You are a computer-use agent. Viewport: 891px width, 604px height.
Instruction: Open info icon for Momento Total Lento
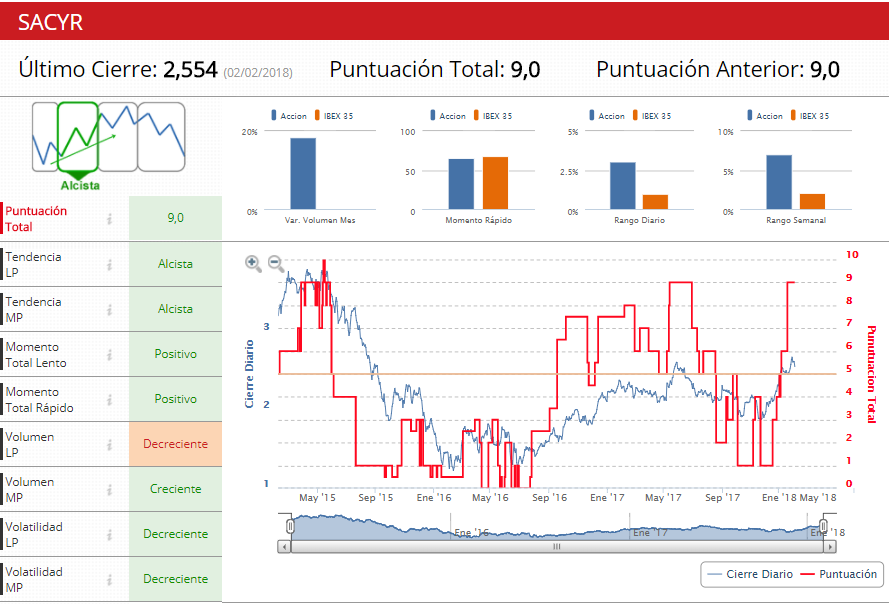pos(109,355)
